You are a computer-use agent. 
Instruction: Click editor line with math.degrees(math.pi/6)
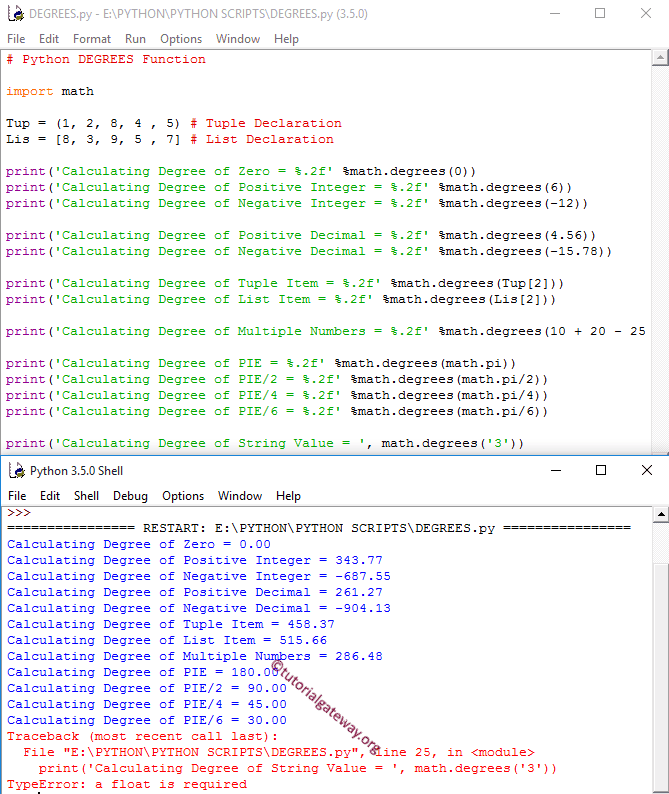click(x=277, y=412)
